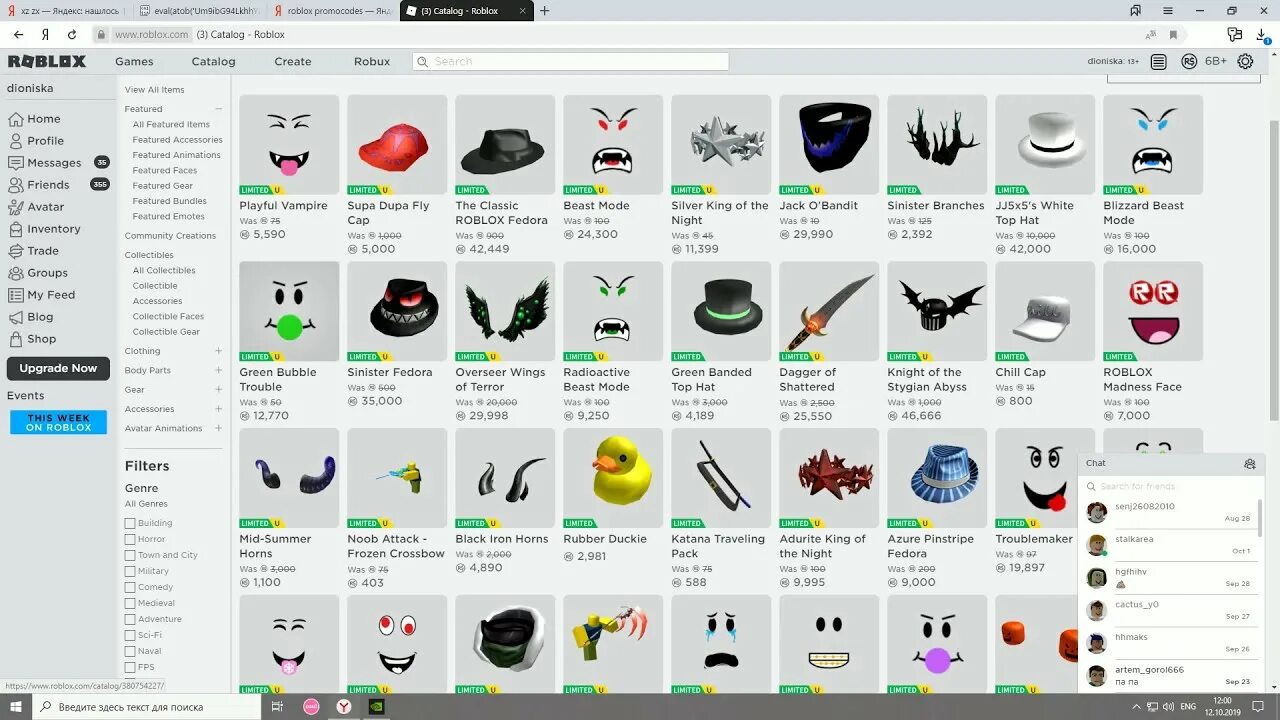Expand the Body Parts category
Image resolution: width=1280 pixels, height=720 pixels.
click(218, 370)
